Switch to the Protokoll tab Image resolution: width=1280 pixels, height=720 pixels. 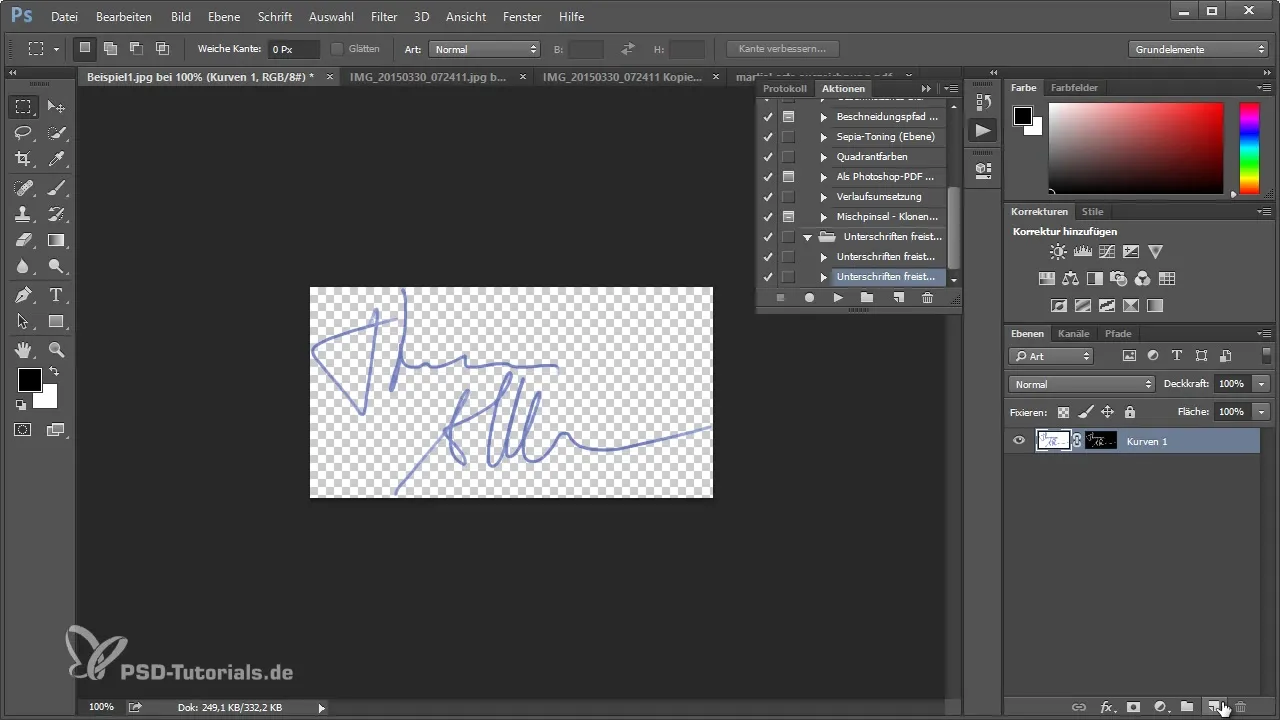[x=784, y=89]
